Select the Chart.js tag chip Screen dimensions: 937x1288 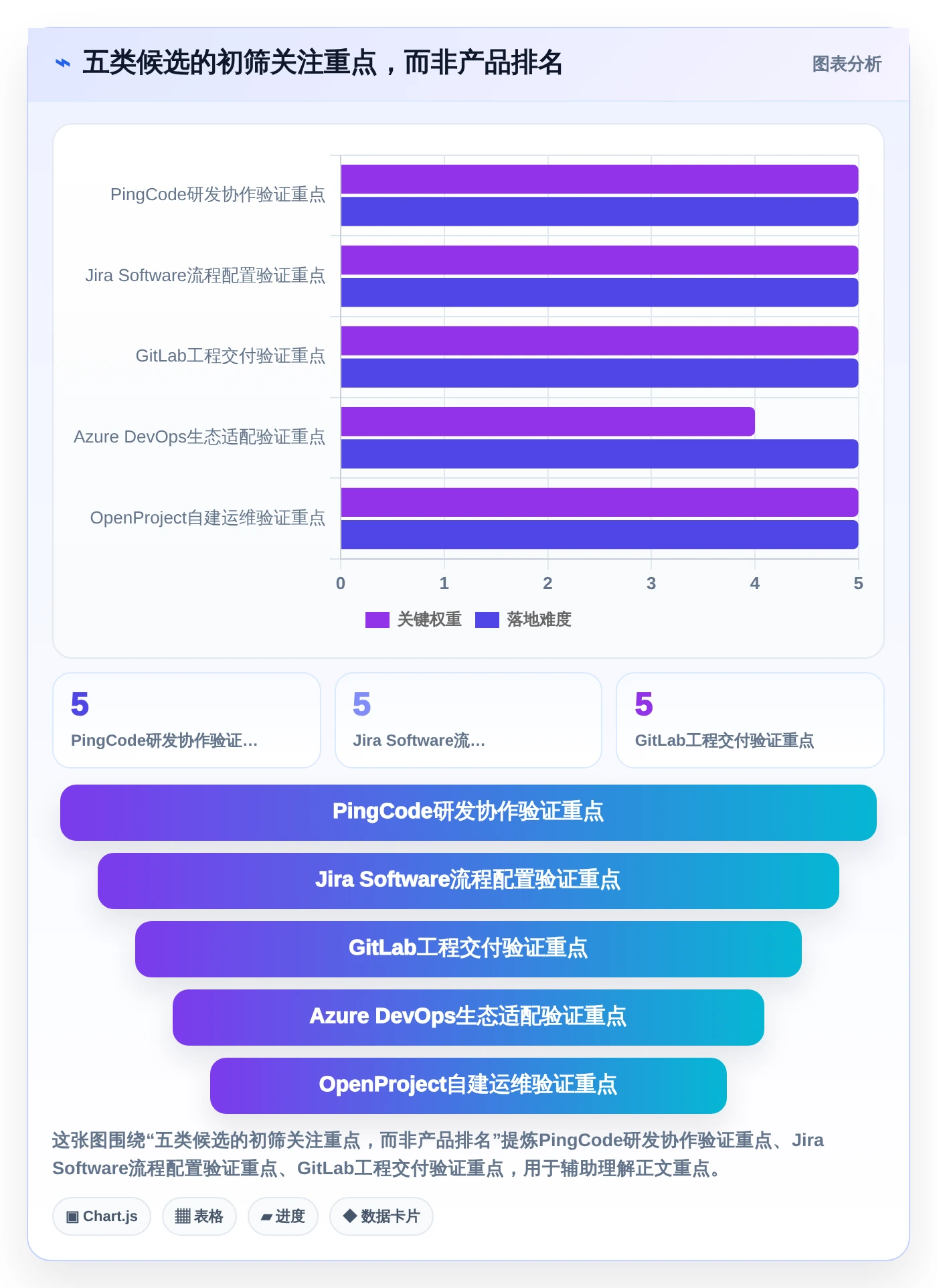coord(102,1216)
